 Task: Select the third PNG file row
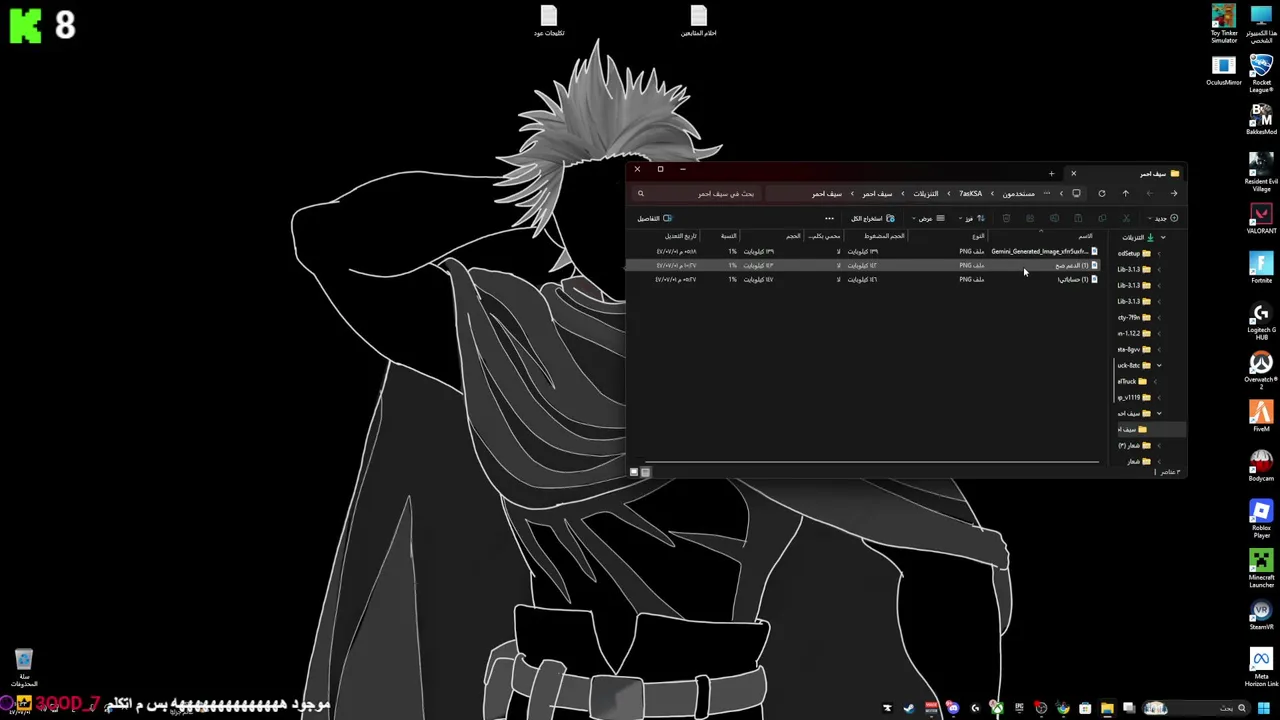865,280
